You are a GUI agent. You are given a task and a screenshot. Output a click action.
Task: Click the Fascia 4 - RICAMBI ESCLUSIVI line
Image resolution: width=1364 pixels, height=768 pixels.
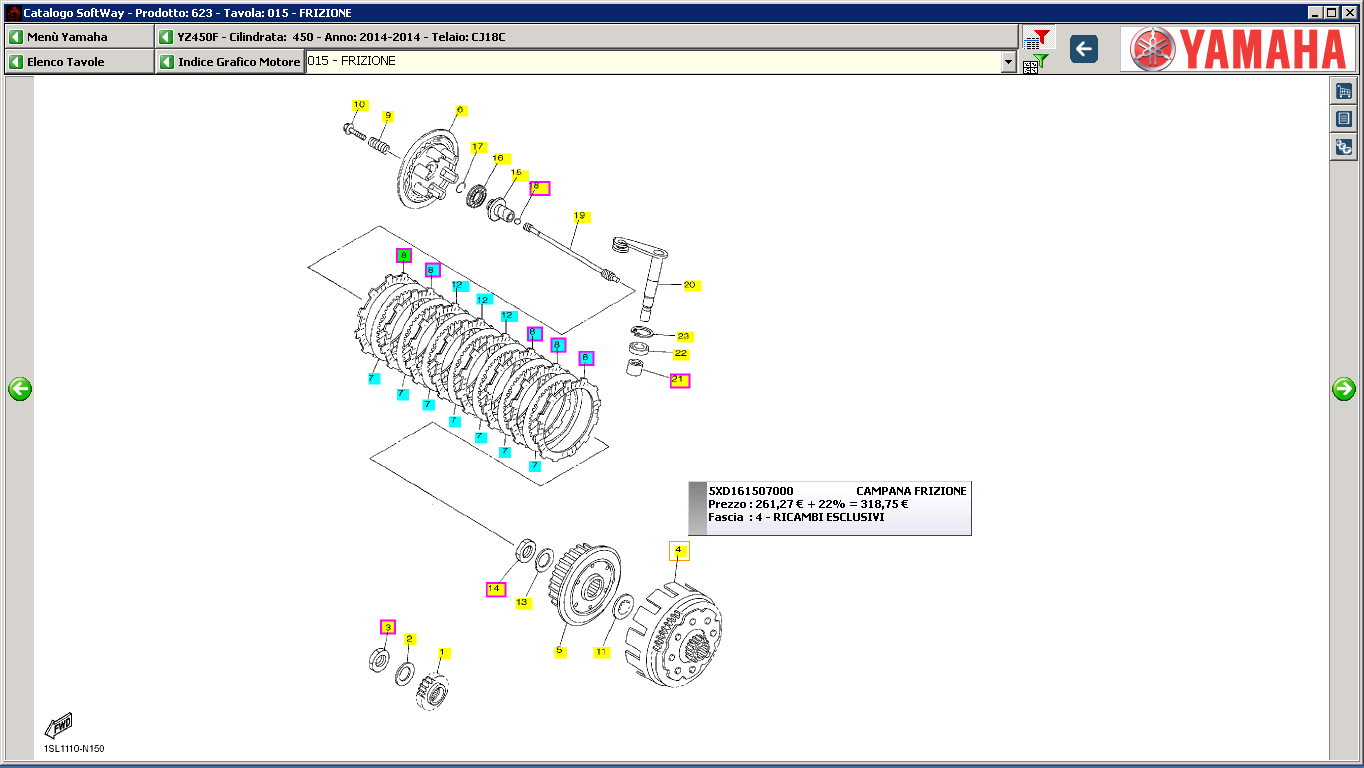coord(796,518)
